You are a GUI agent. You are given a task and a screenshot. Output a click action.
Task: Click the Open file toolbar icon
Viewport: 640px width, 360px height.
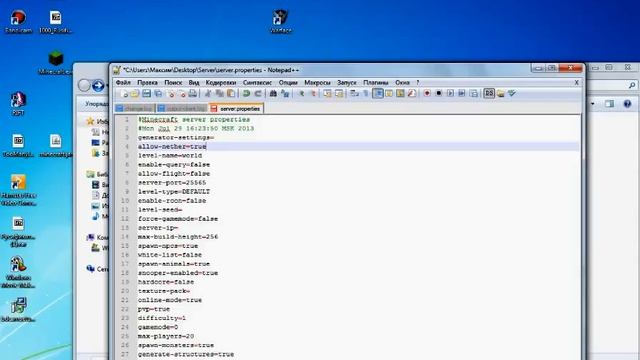point(135,93)
